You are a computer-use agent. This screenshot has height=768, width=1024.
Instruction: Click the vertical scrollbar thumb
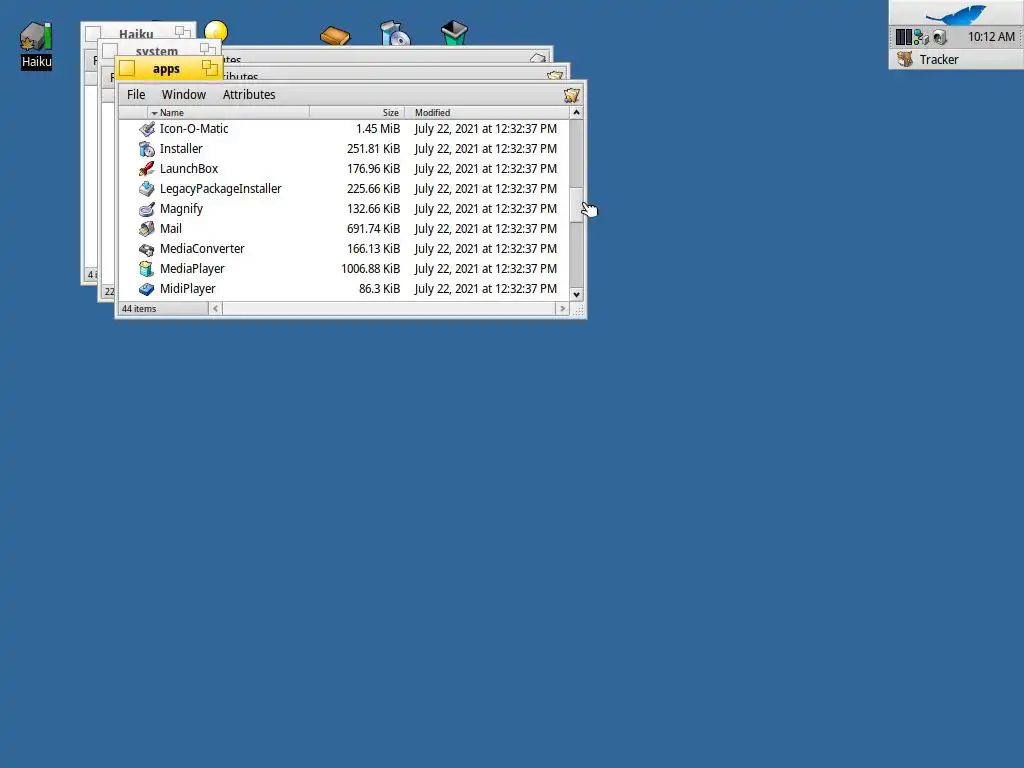click(x=576, y=205)
